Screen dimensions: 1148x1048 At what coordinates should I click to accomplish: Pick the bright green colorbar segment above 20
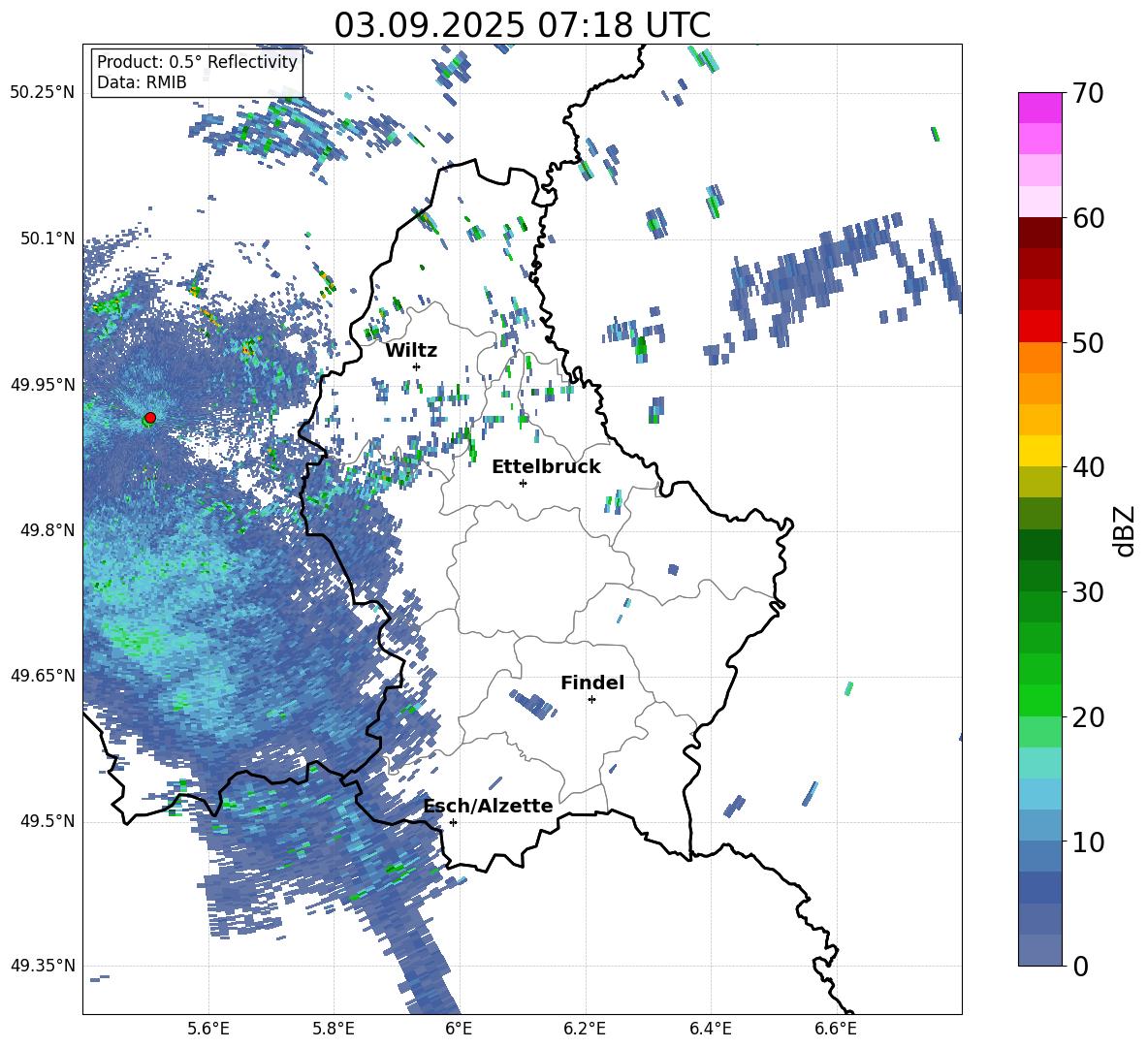click(1040, 700)
